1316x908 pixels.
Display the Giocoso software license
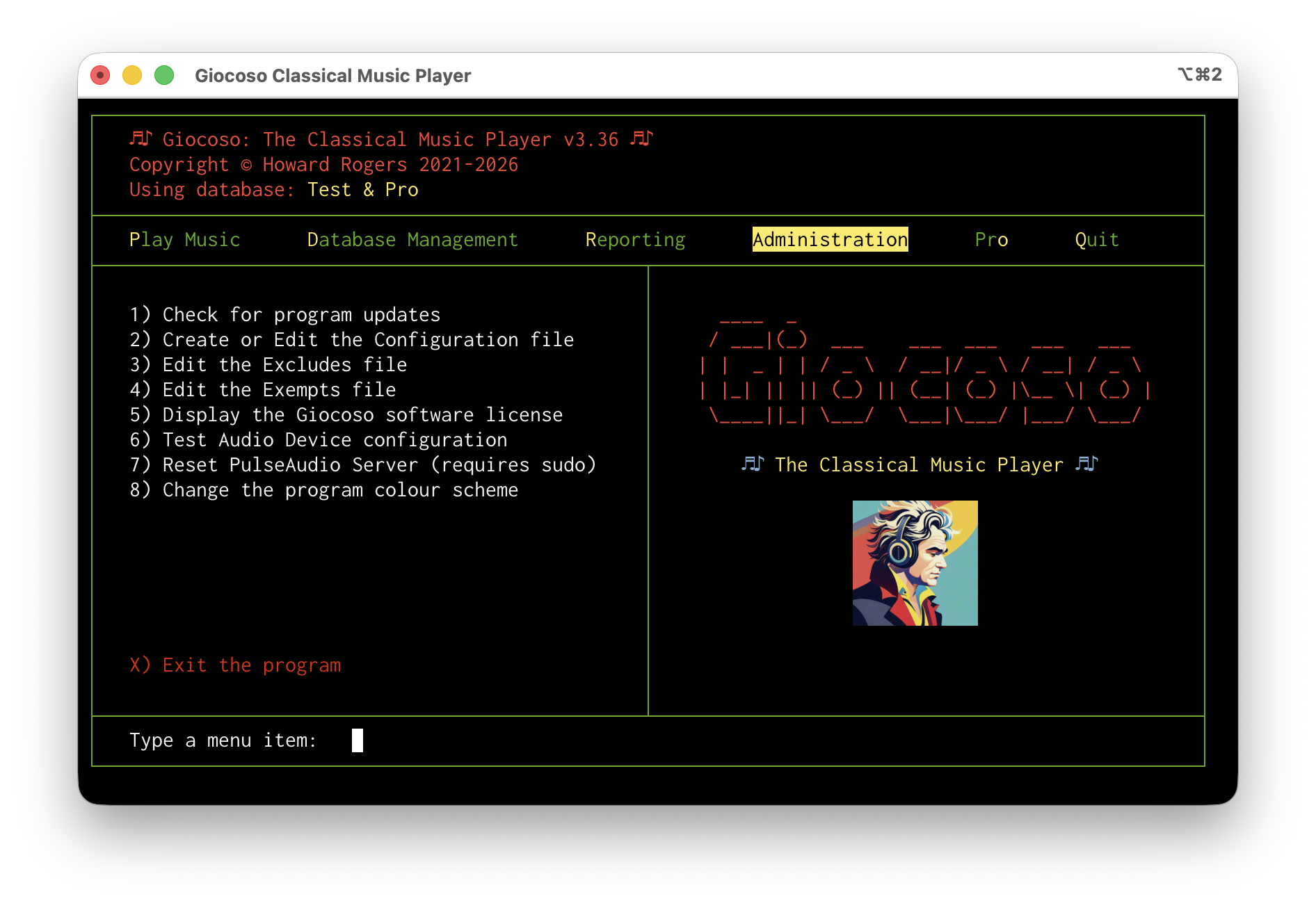coord(346,415)
